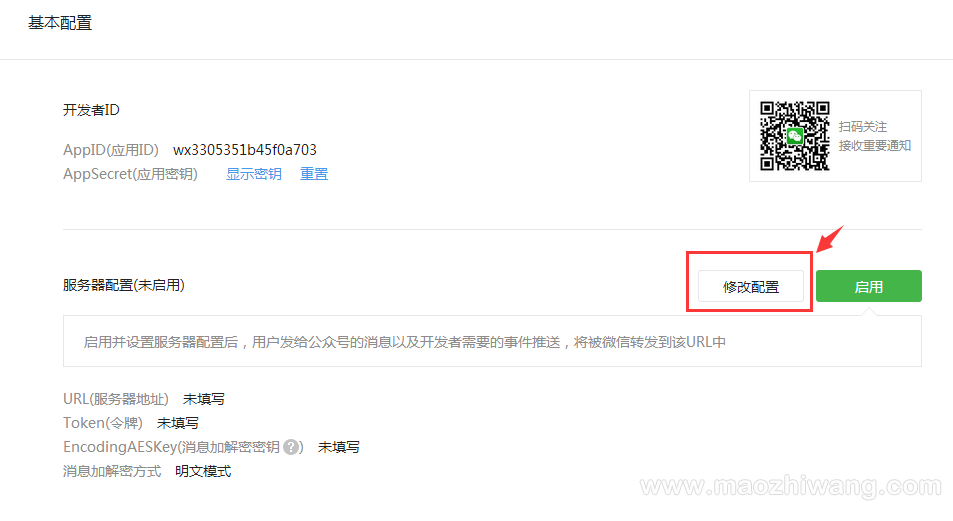Click the 服务器配置(未启用) heading

[124, 285]
